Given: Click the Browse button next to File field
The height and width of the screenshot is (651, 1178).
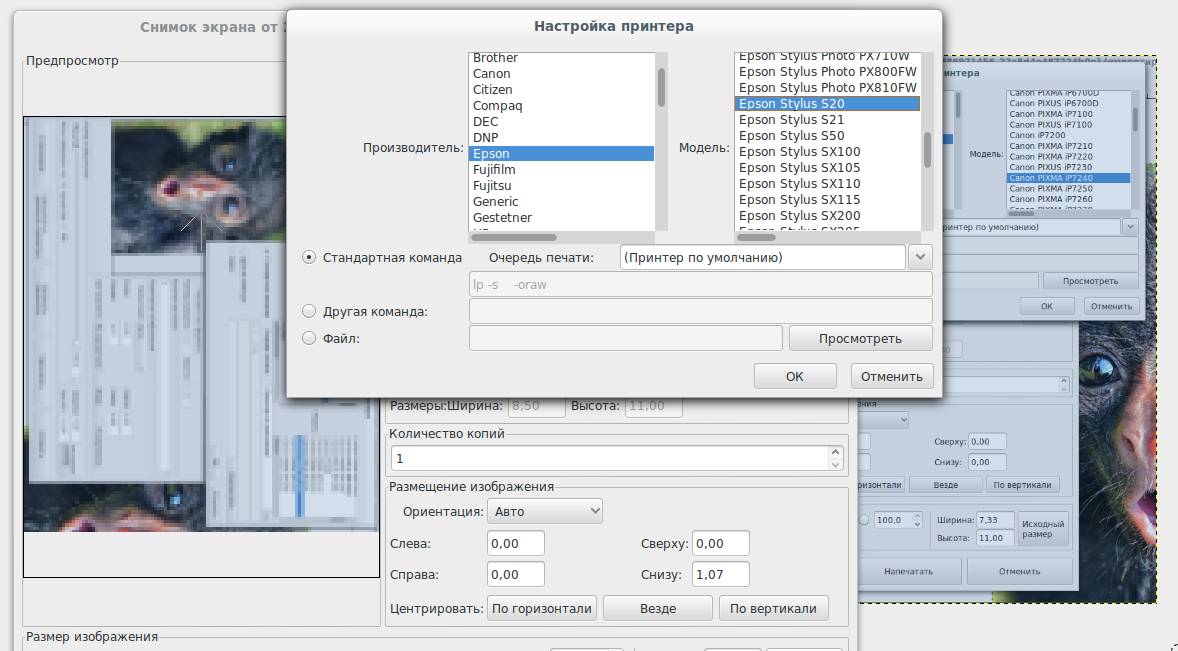Looking at the screenshot, I should tap(860, 339).
